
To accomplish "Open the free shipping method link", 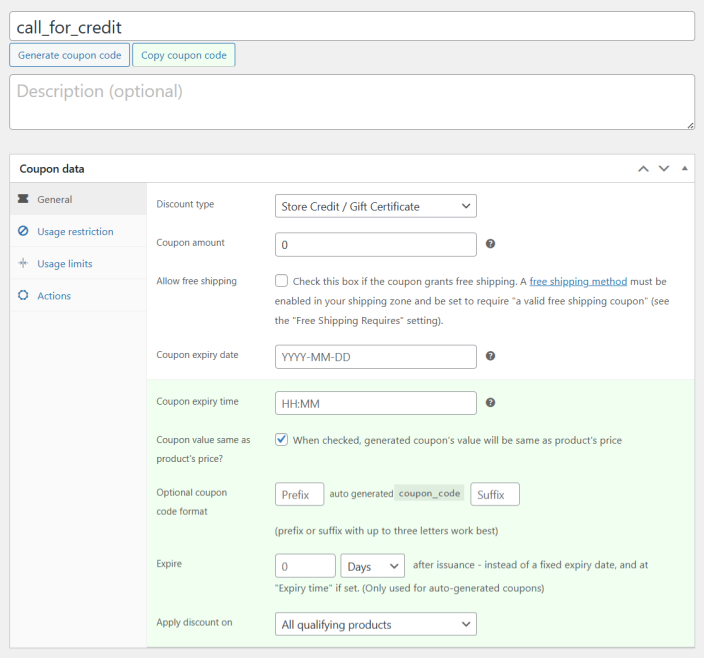I will click(x=576, y=282).
